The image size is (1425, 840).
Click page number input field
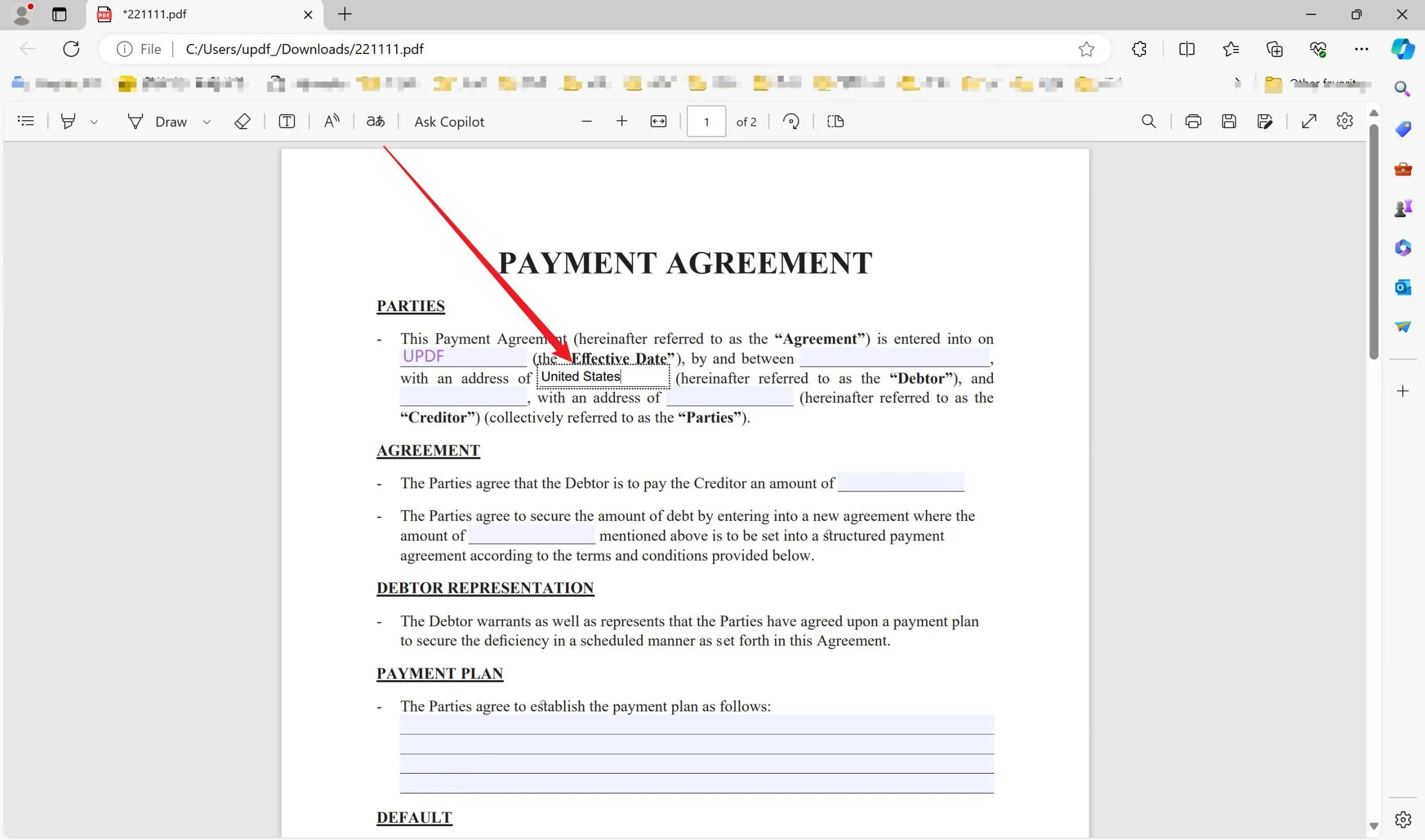click(x=707, y=121)
